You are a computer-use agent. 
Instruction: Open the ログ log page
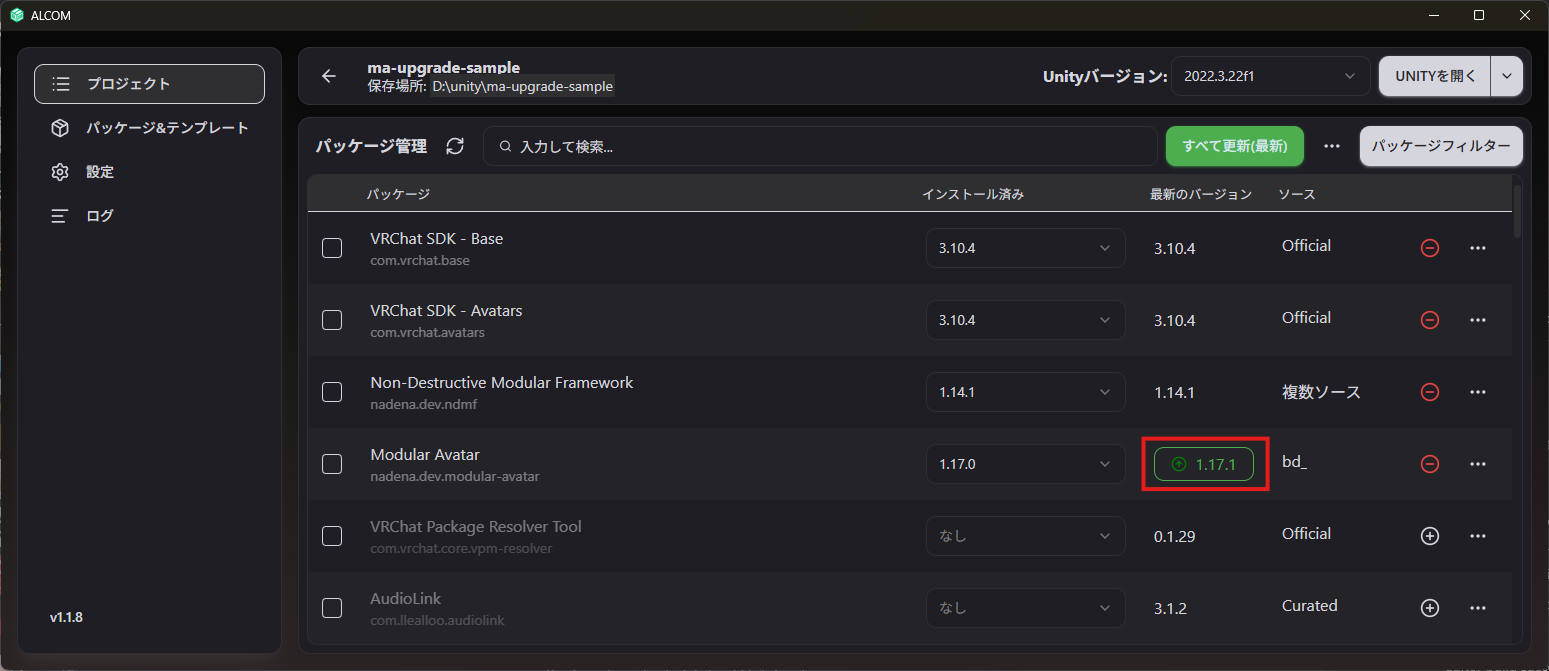tap(149, 216)
